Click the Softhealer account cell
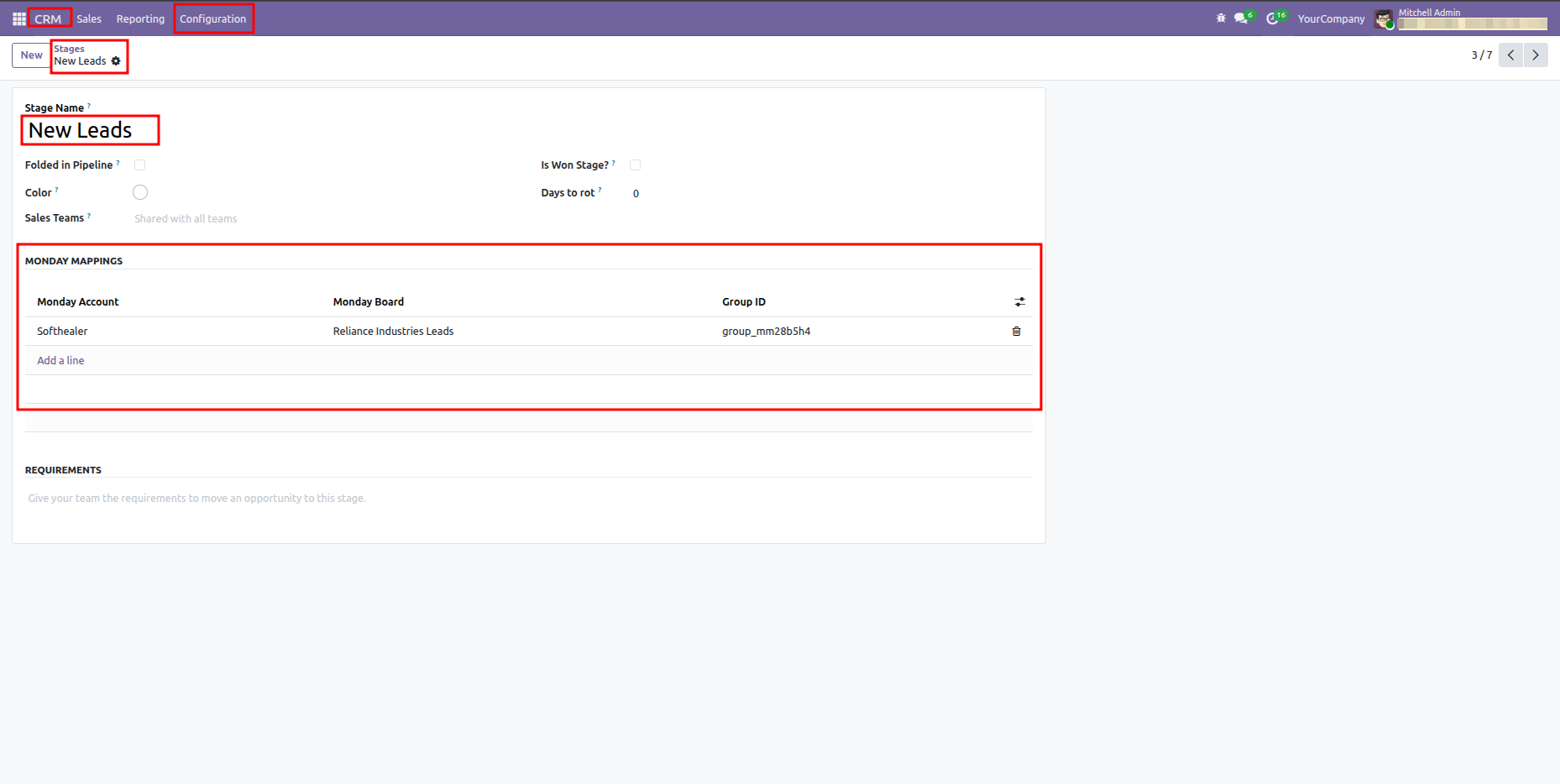Image resolution: width=1560 pixels, height=784 pixels. pyautogui.click(x=178, y=332)
